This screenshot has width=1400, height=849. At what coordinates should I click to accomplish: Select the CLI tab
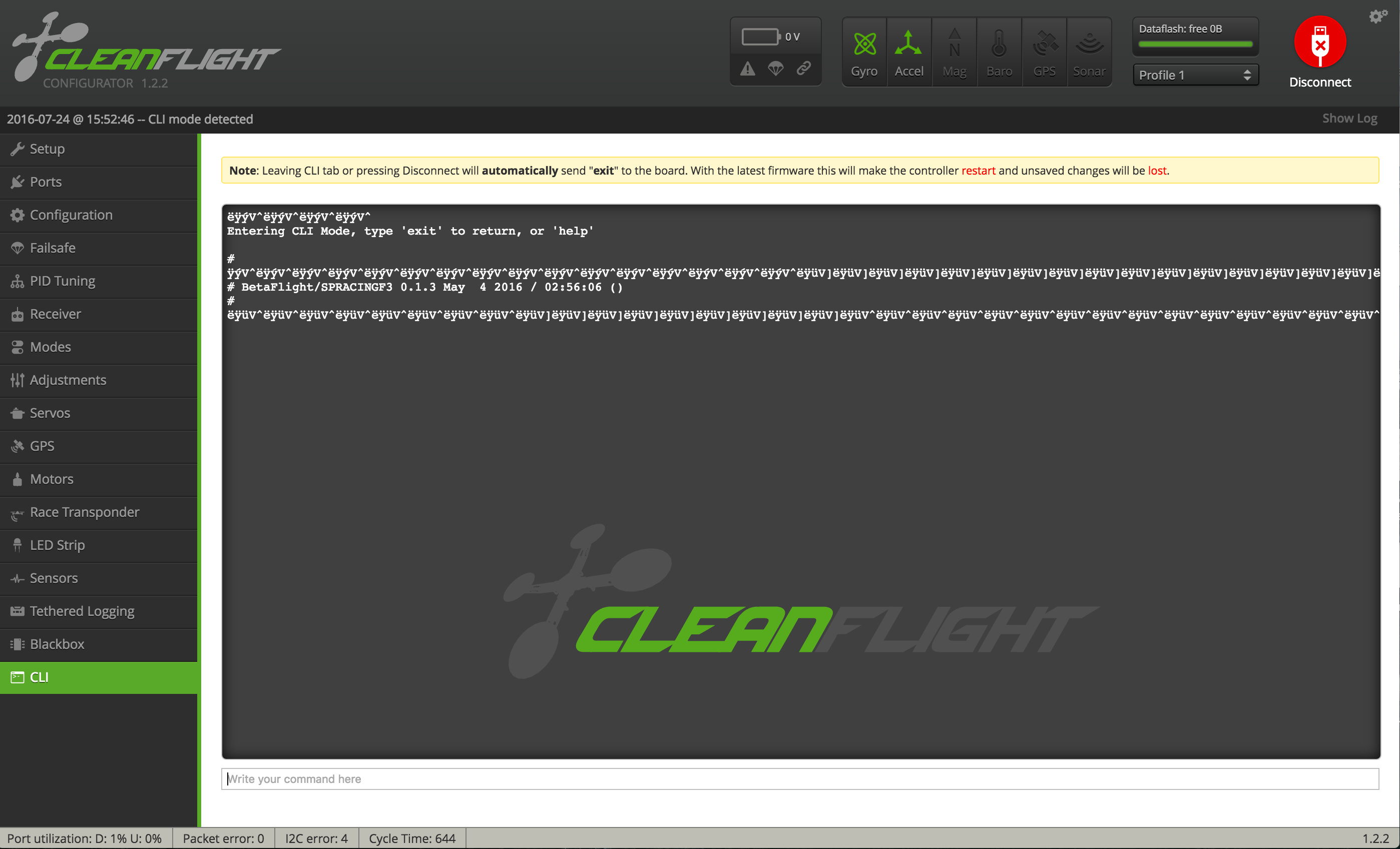pyautogui.click(x=99, y=677)
